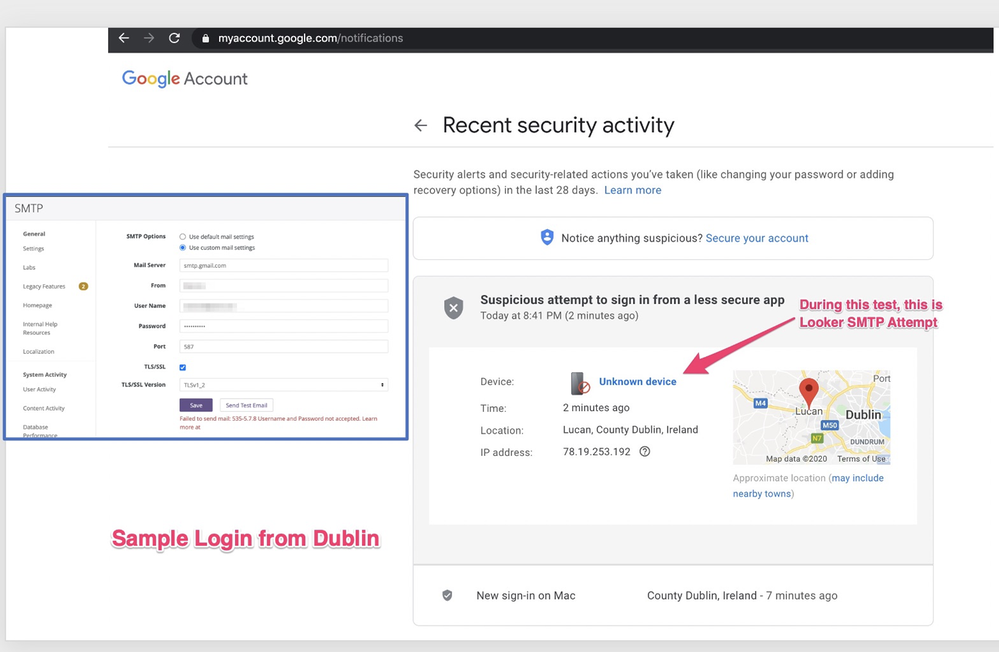Click the browser back arrow
Image resolution: width=999 pixels, height=652 pixels.
124,38
